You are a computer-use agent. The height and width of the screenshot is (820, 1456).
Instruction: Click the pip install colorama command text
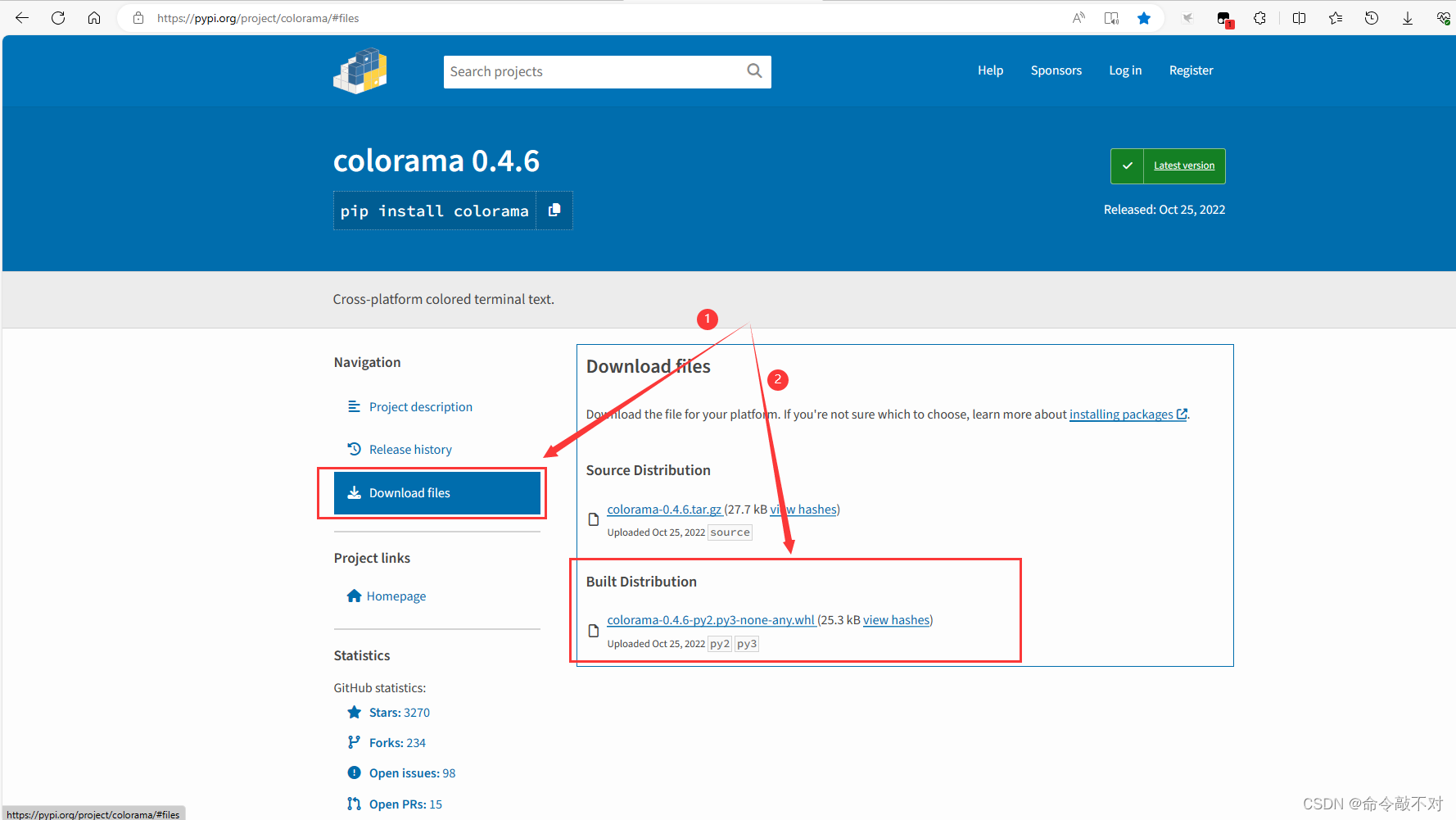click(435, 211)
